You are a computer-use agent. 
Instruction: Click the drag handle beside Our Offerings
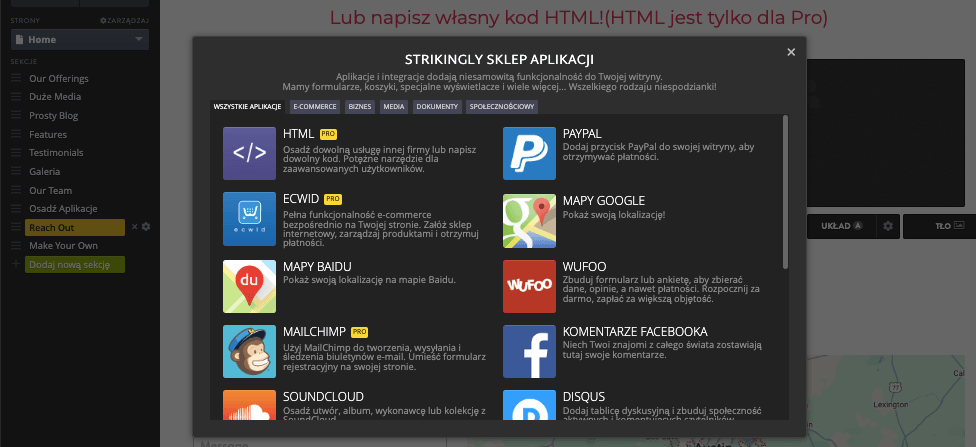(16, 78)
